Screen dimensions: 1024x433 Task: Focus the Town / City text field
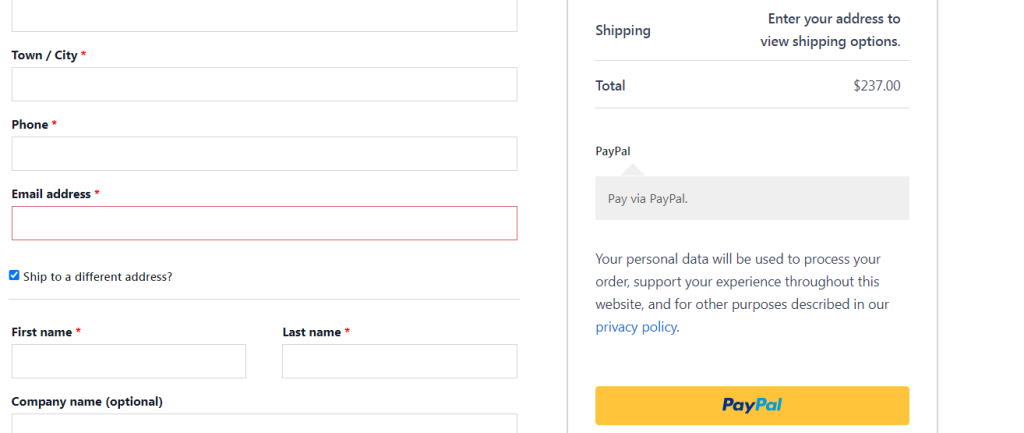pyautogui.click(x=264, y=84)
